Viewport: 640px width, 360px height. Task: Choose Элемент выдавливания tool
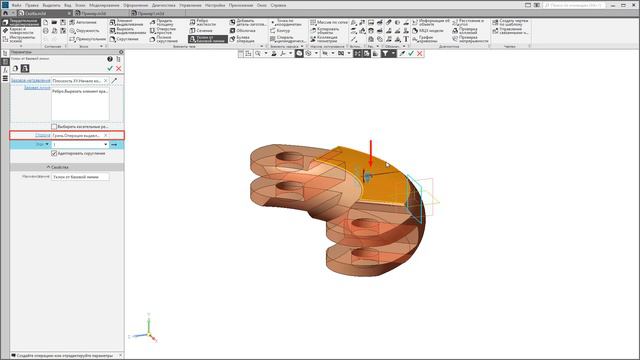[127, 22]
